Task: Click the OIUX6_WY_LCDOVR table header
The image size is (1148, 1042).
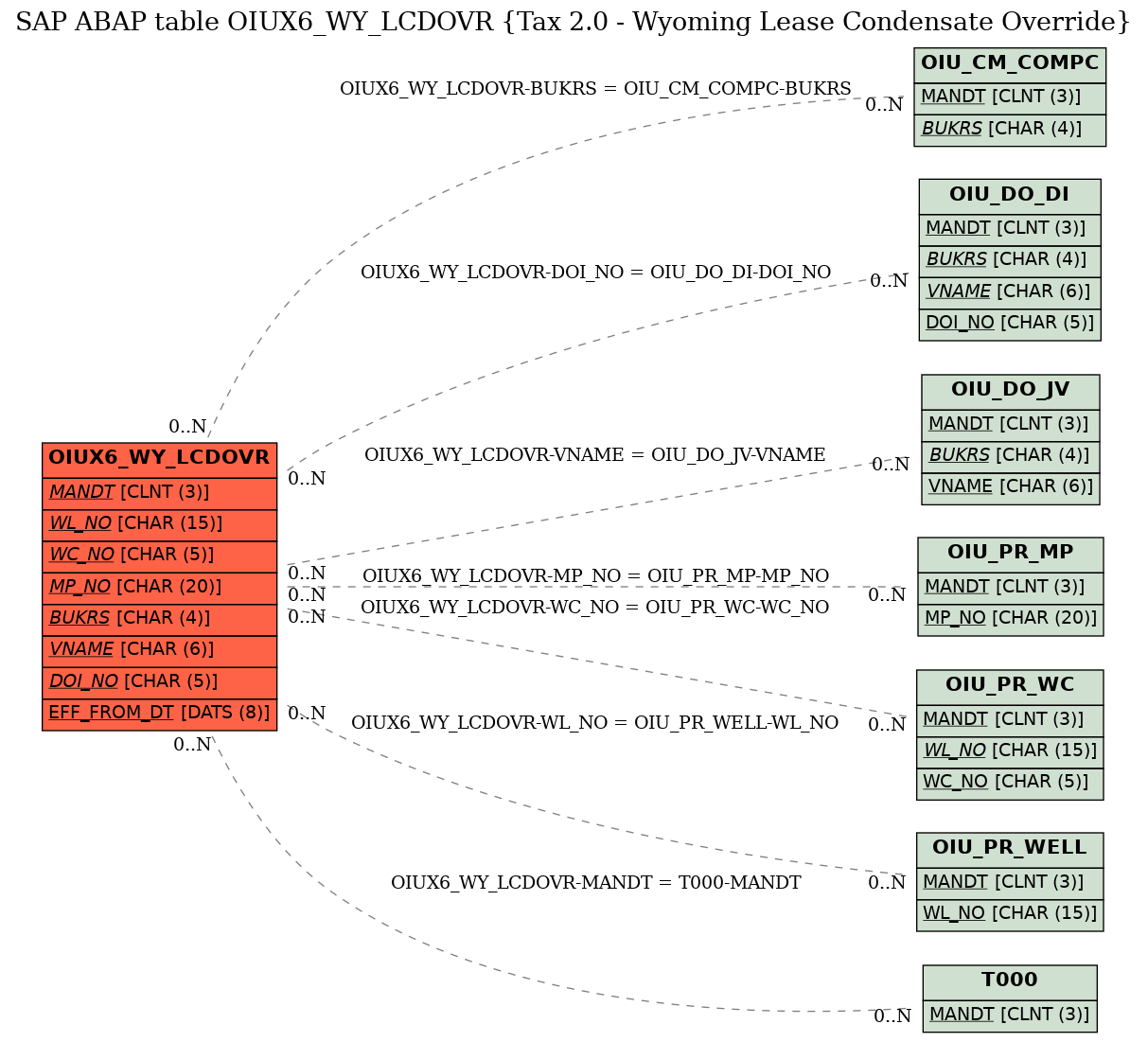Action: (159, 459)
